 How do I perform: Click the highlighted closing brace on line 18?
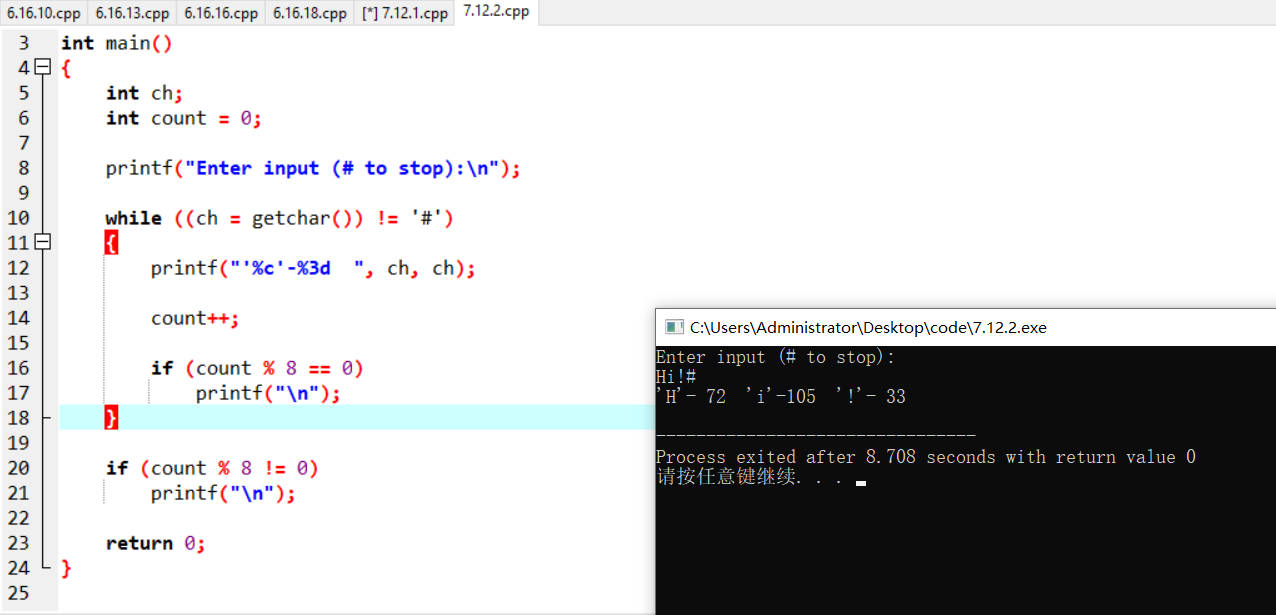[x=112, y=418]
